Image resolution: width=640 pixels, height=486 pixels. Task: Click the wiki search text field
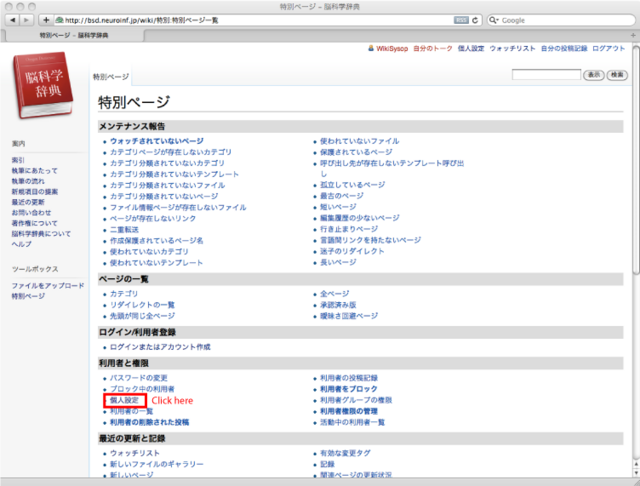pos(545,75)
